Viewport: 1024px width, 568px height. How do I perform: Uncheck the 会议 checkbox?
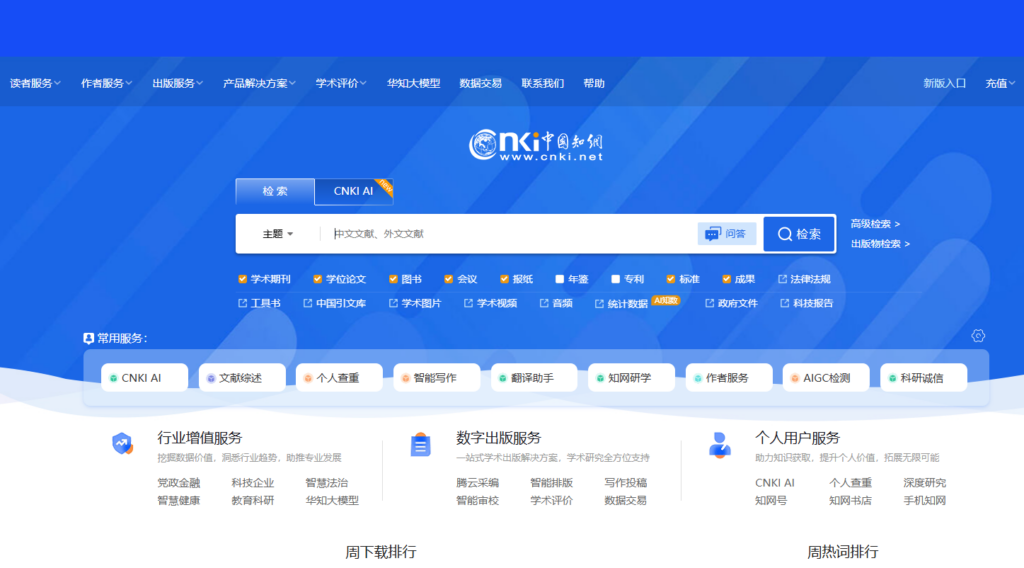[449, 279]
